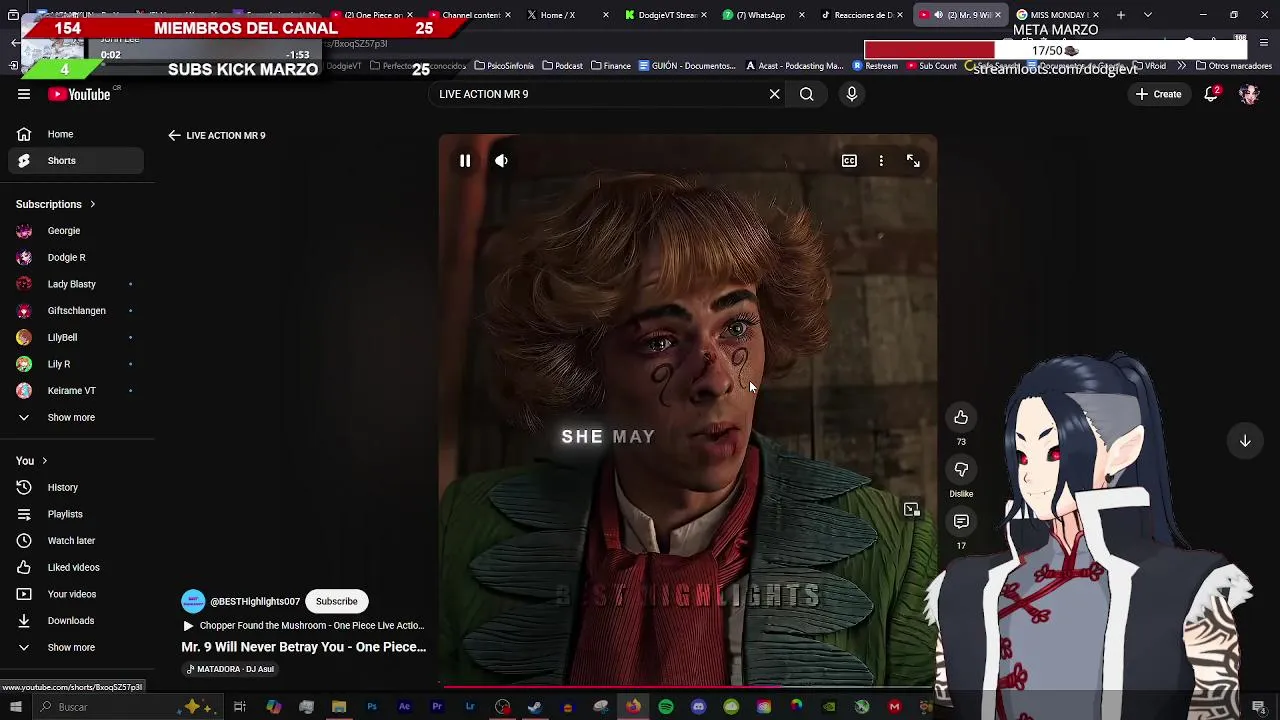Image resolution: width=1280 pixels, height=720 pixels.
Task: Click the miniplayer icon on the video
Action: tap(912, 510)
